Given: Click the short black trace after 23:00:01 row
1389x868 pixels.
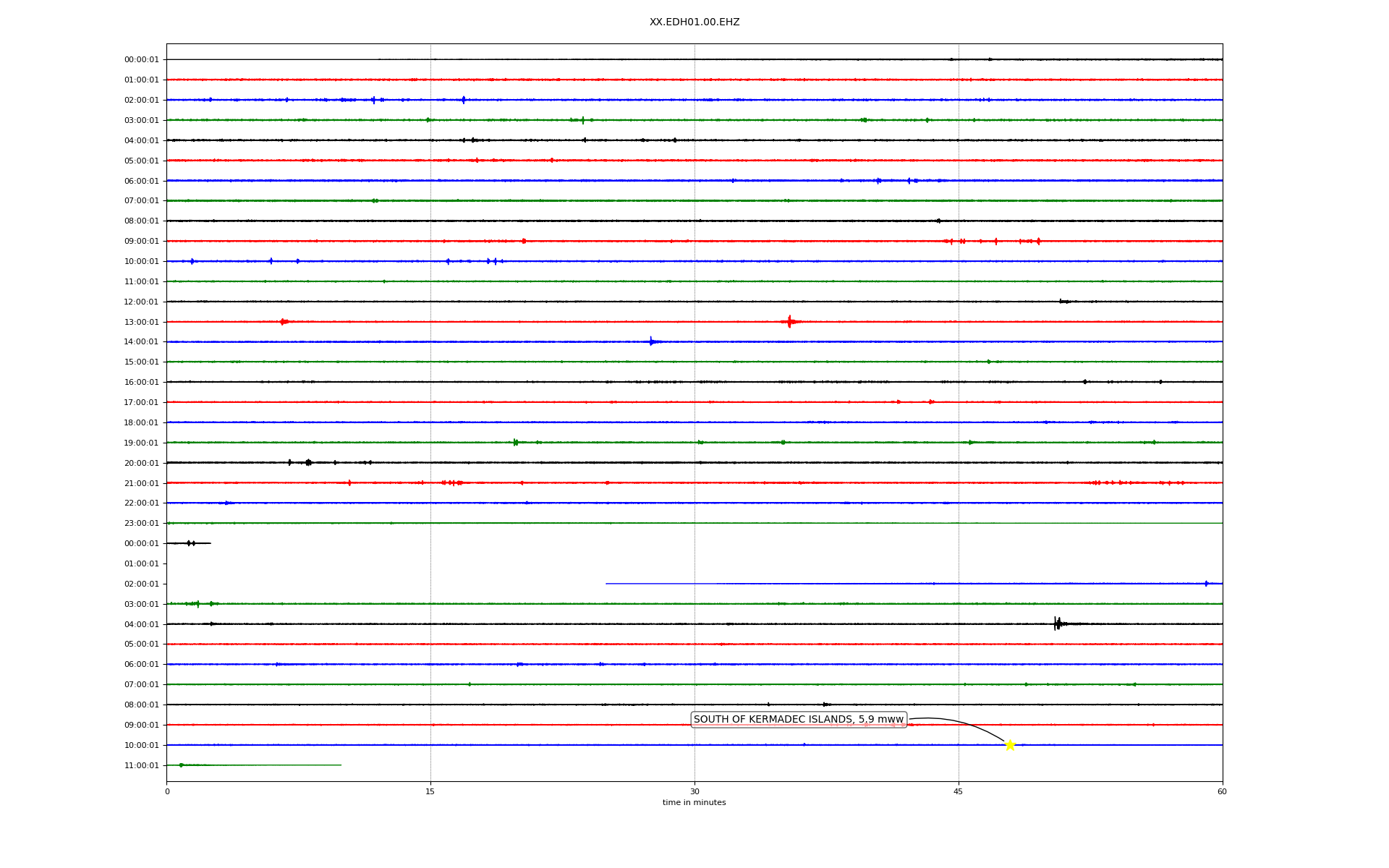Looking at the screenshot, I should pyautogui.click(x=189, y=543).
